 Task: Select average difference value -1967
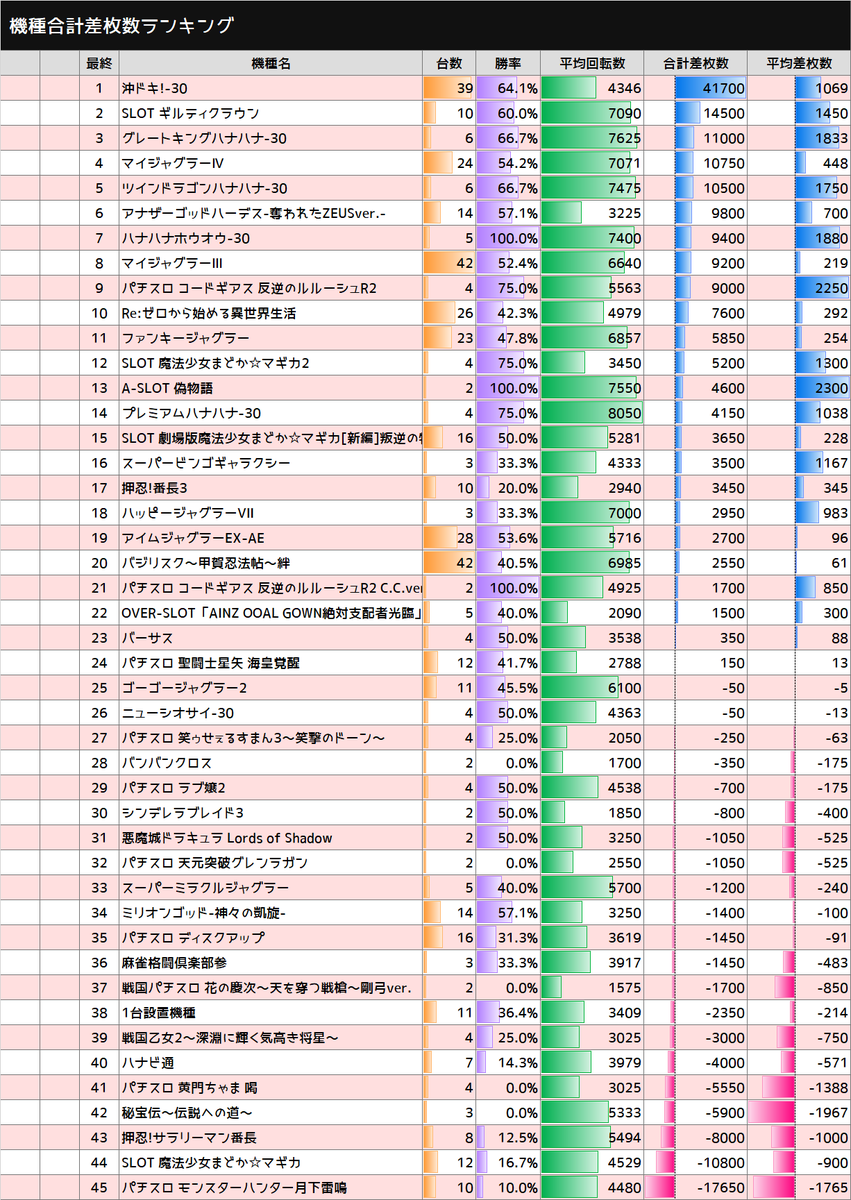pyautogui.click(x=829, y=1113)
